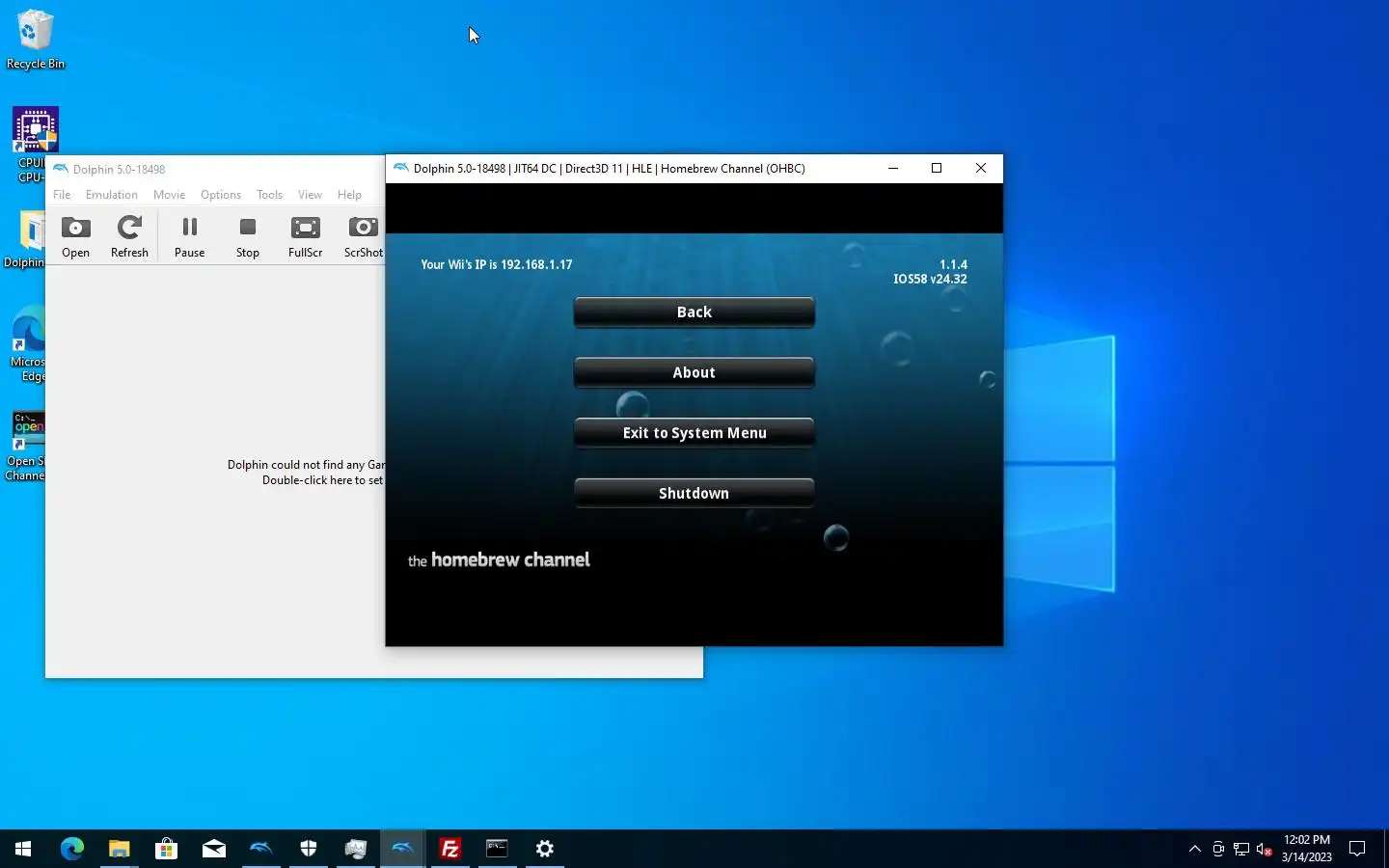
Task: Open the clock and date flyout
Action: coord(1306,849)
